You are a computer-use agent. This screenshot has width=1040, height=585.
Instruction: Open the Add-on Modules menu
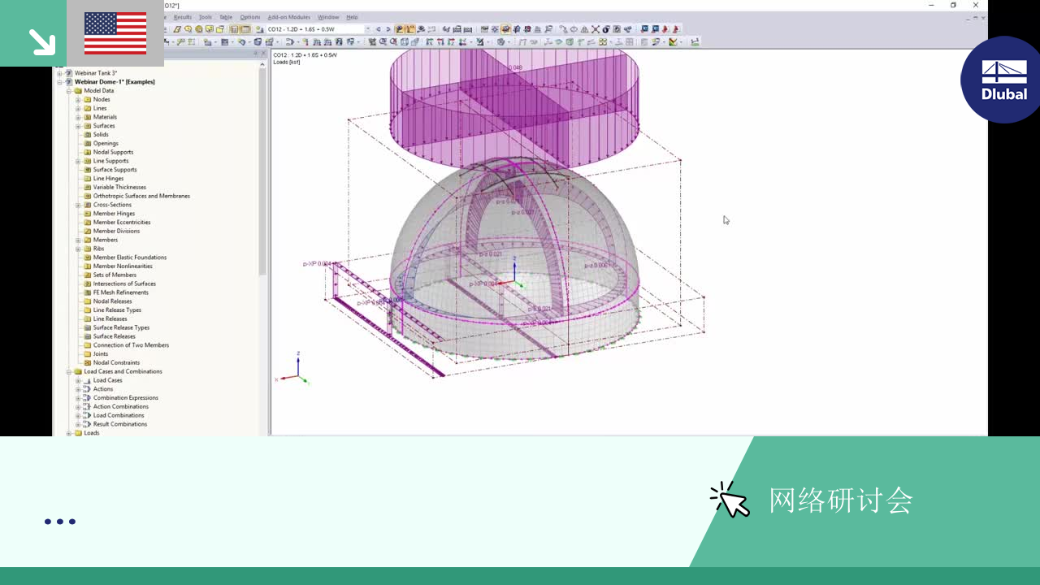tap(289, 17)
